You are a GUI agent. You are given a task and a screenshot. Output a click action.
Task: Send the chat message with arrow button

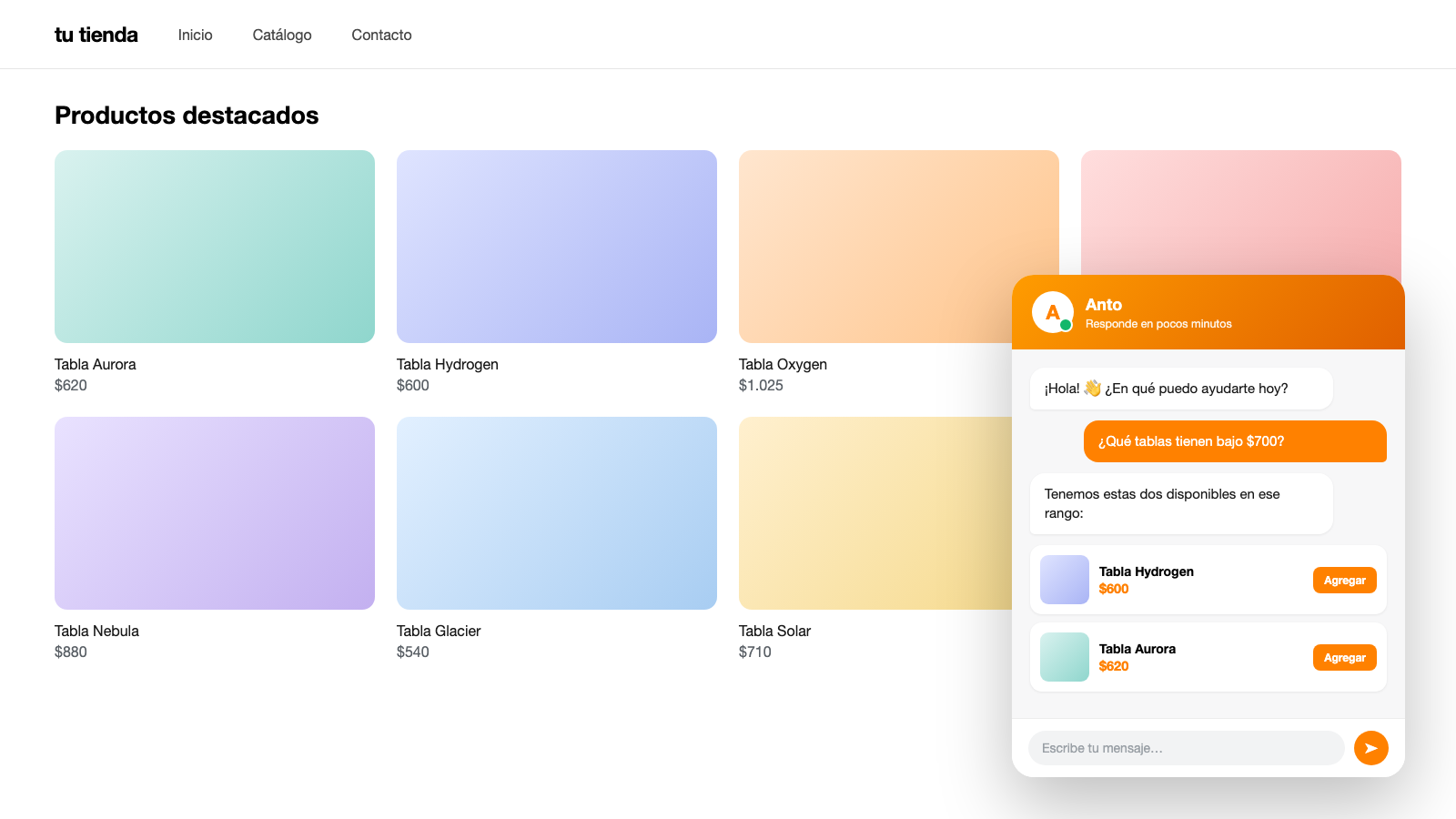point(1370,748)
